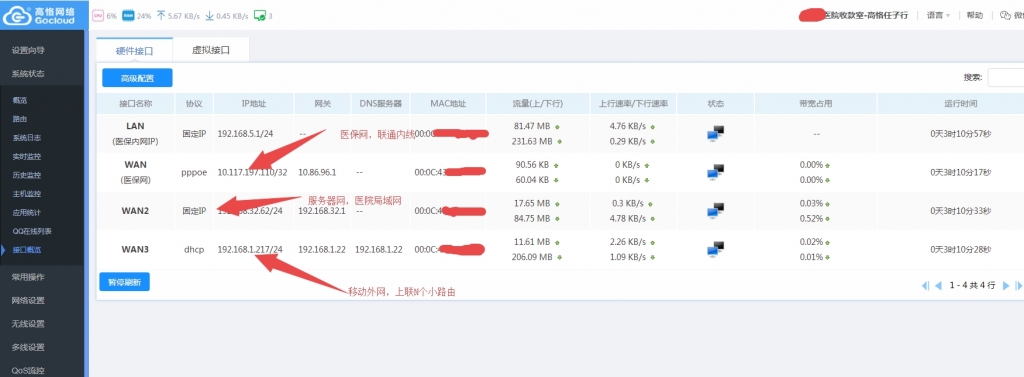Click the LAN interface name cell

135,133
